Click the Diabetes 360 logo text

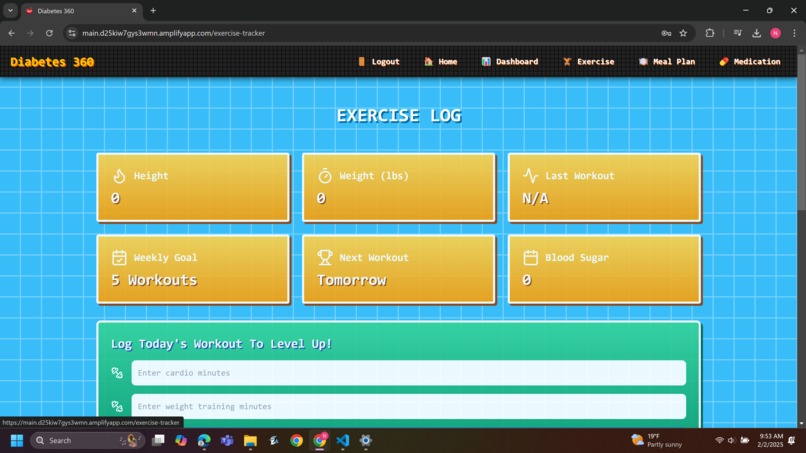point(52,62)
